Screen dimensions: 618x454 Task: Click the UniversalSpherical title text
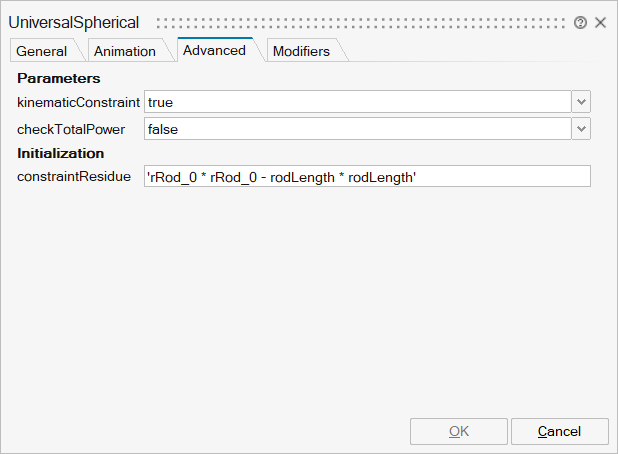coord(74,22)
